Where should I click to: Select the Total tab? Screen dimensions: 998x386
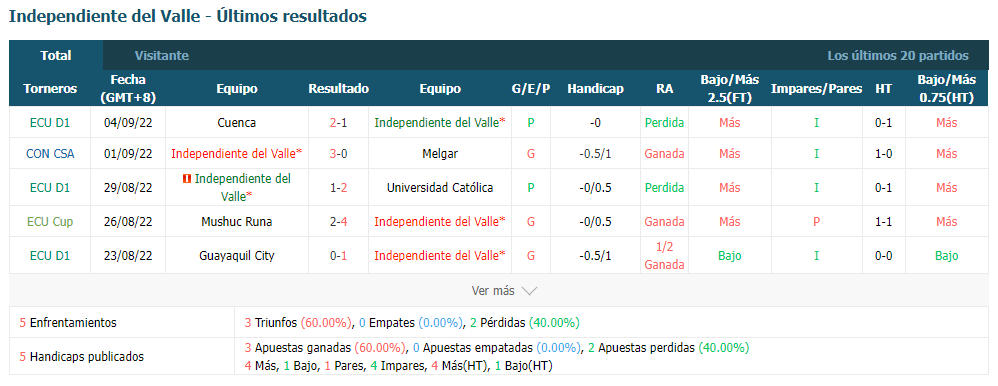[56, 56]
